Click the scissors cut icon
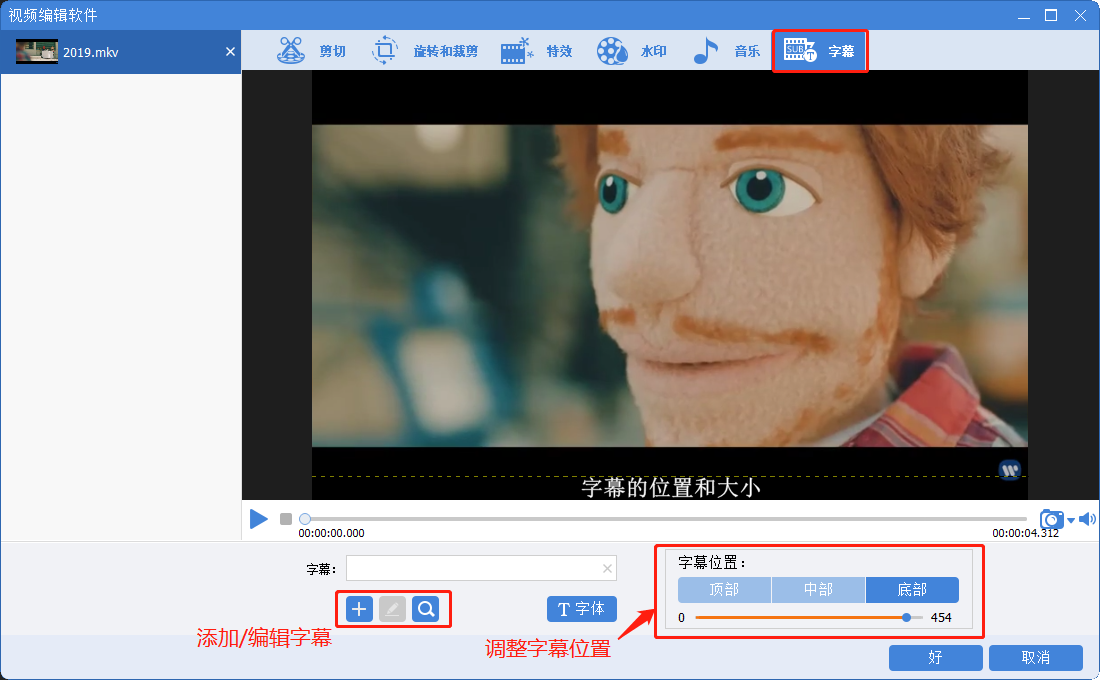Viewport: 1100px width, 680px height. pos(290,51)
